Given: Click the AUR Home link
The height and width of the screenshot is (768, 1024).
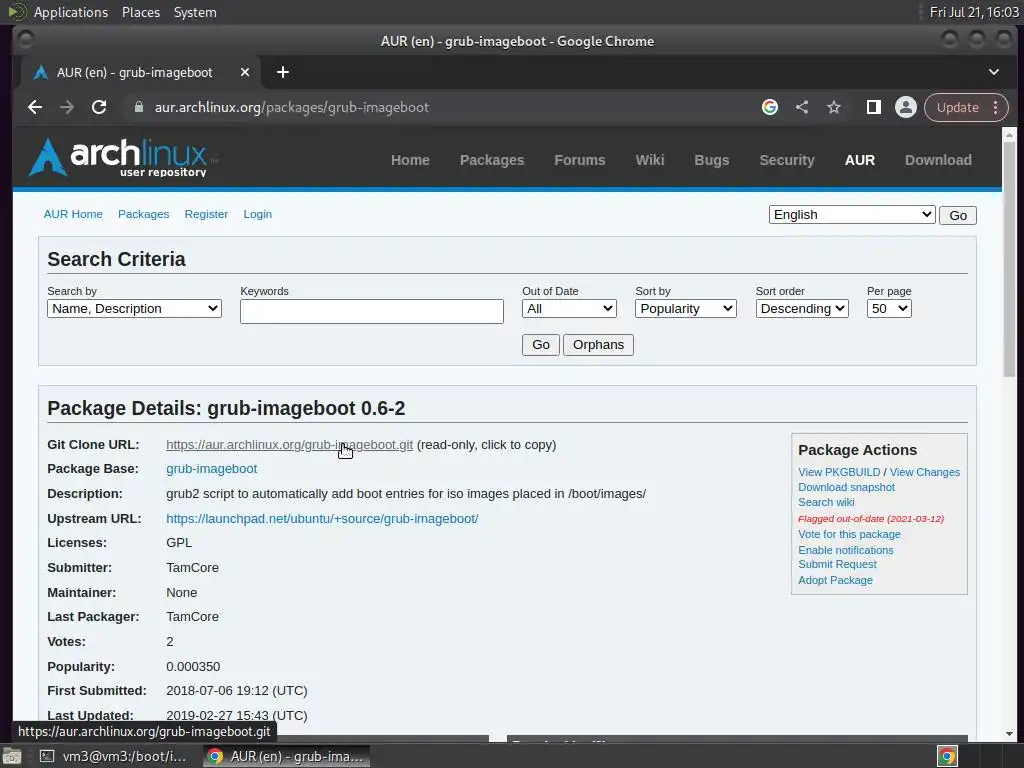Looking at the screenshot, I should (73, 214).
